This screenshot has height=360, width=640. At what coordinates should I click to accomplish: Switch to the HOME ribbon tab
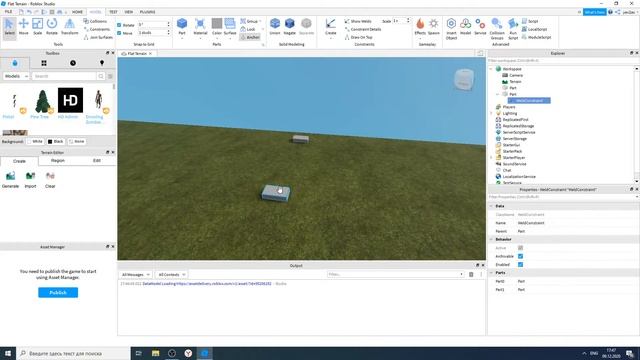click(77, 12)
